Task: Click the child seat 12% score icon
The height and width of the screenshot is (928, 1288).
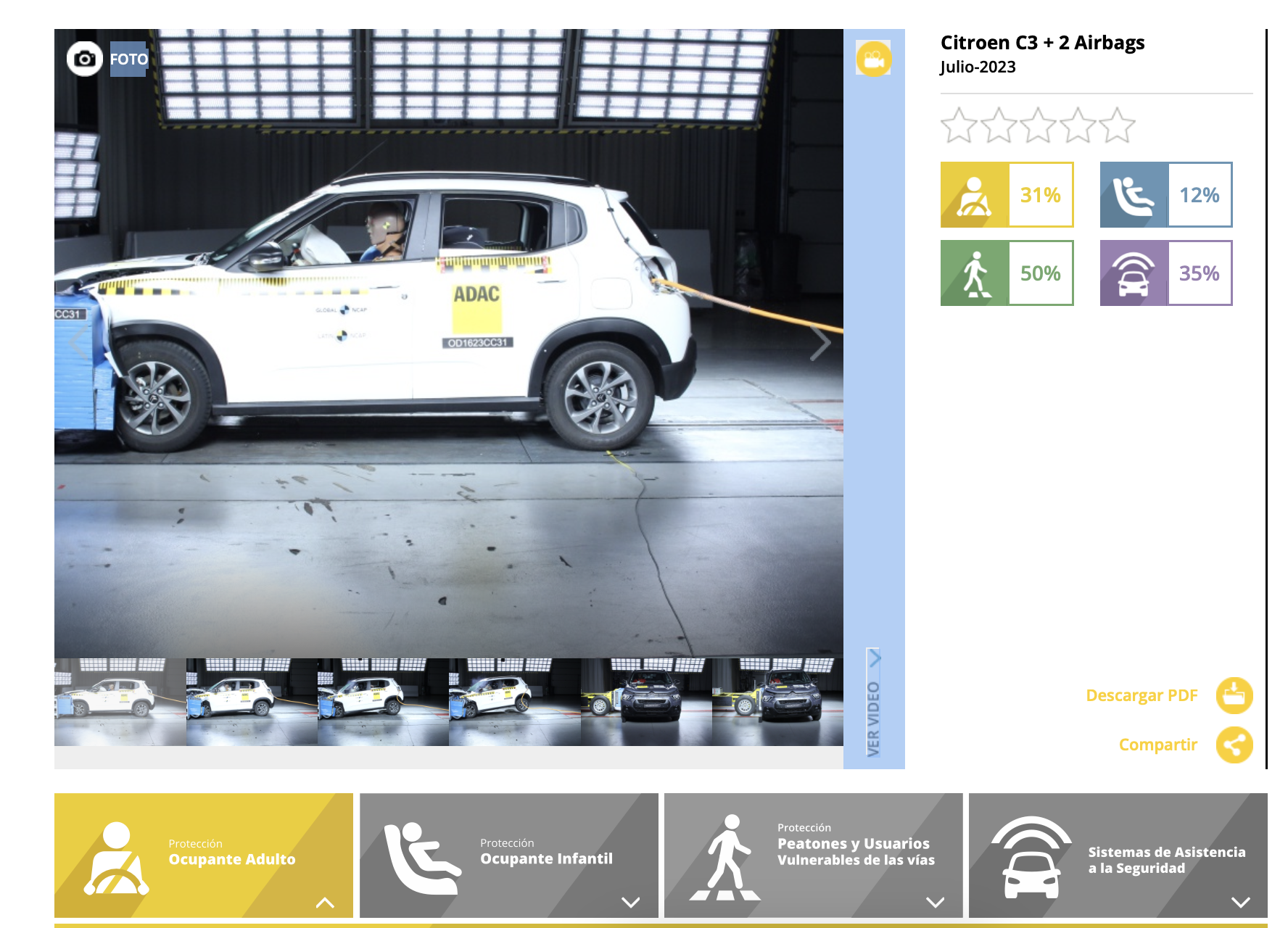Action: [x=1134, y=195]
